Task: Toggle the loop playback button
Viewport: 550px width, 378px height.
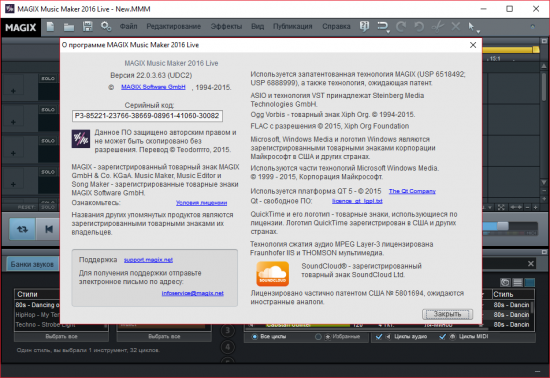Action: pos(22,229)
